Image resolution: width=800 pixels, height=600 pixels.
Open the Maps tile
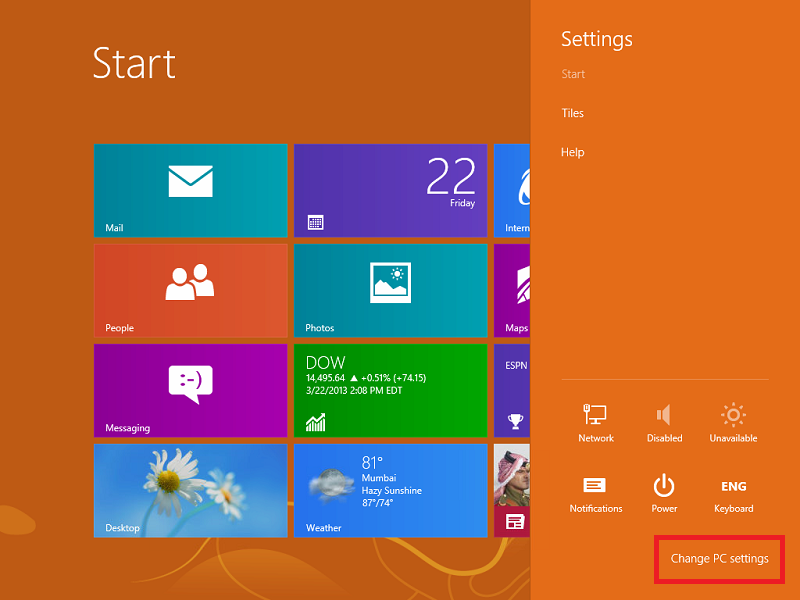point(512,290)
